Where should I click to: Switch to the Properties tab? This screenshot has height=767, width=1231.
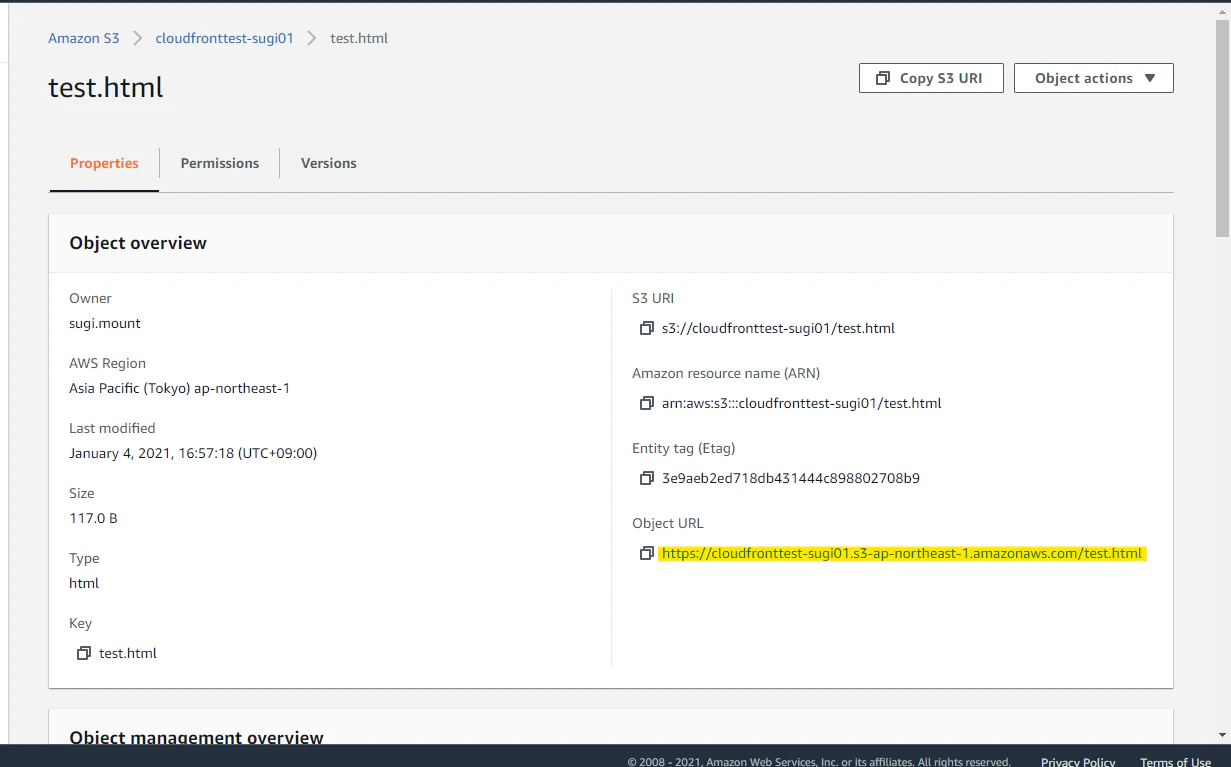[104, 163]
